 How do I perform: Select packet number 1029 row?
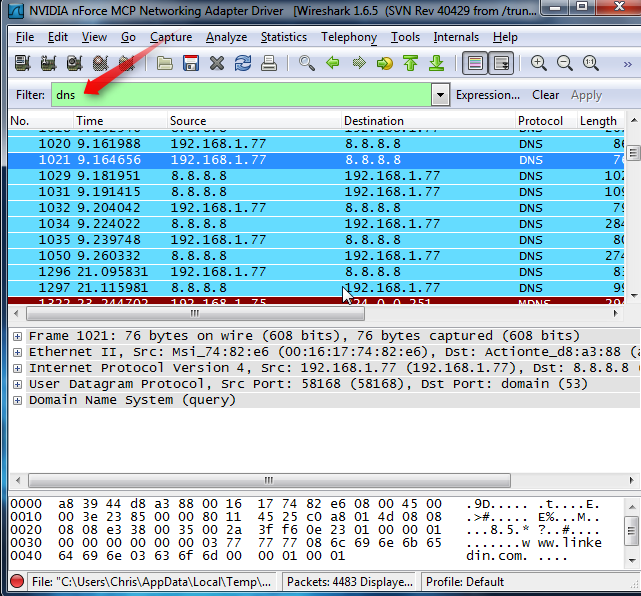316,176
